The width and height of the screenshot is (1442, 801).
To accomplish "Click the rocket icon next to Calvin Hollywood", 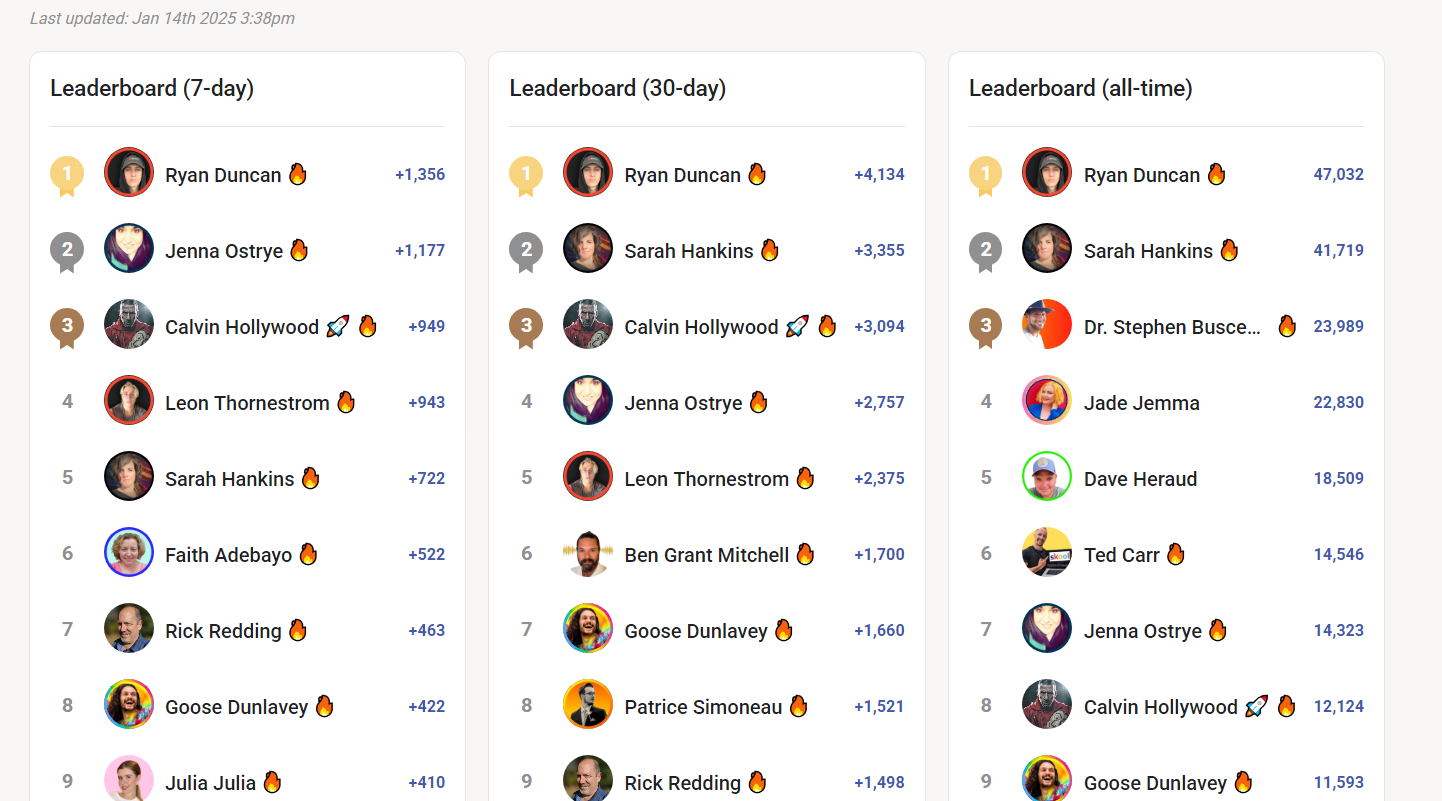I will [339, 325].
